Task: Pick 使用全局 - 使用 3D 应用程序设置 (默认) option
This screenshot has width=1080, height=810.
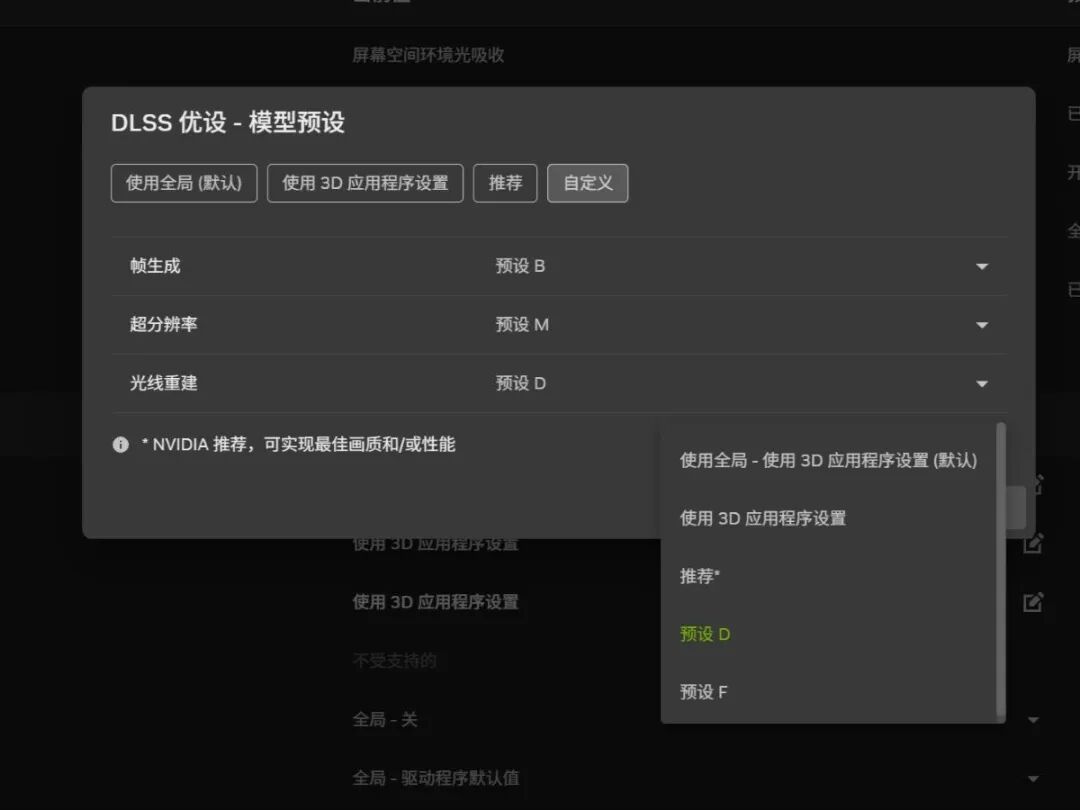Action: [828, 460]
